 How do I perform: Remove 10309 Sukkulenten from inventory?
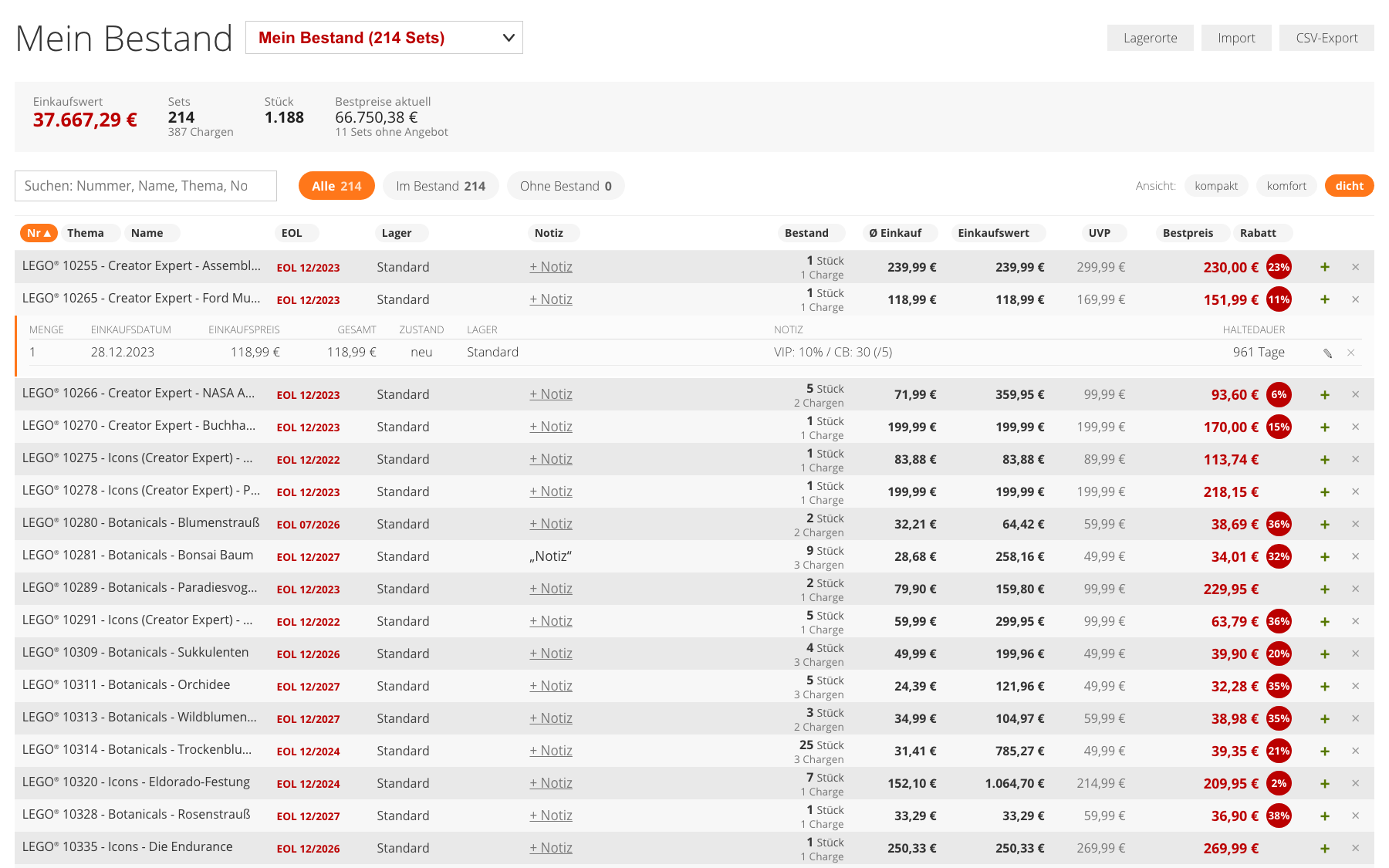[1356, 654]
